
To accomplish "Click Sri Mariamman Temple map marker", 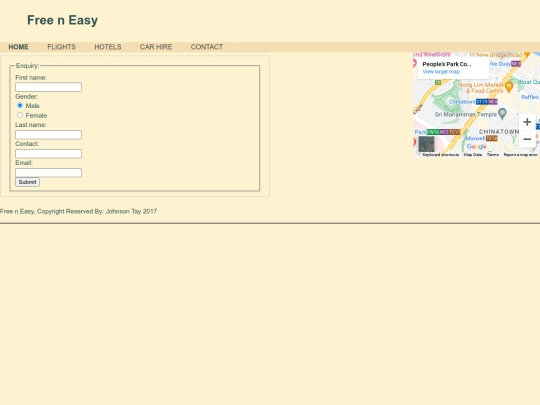I will (502, 113).
